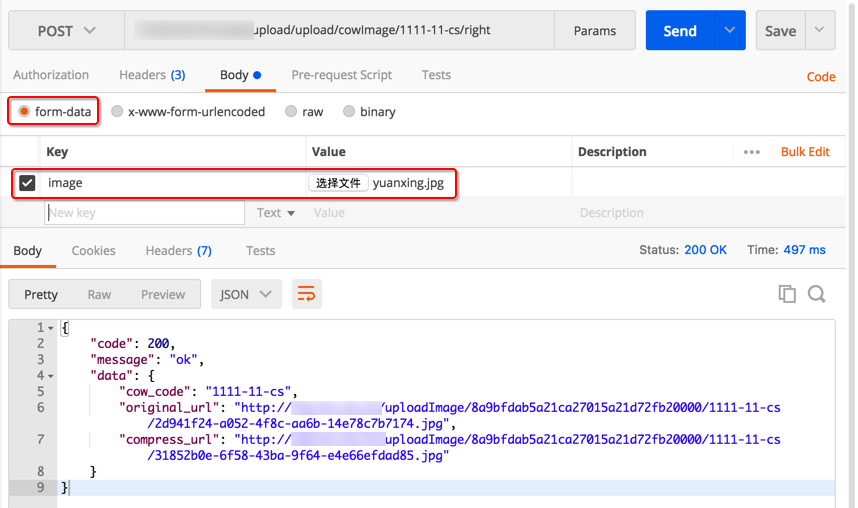Image resolution: width=858 pixels, height=508 pixels.
Task: Switch to the Pre-request Script tab
Action: click(x=341, y=75)
